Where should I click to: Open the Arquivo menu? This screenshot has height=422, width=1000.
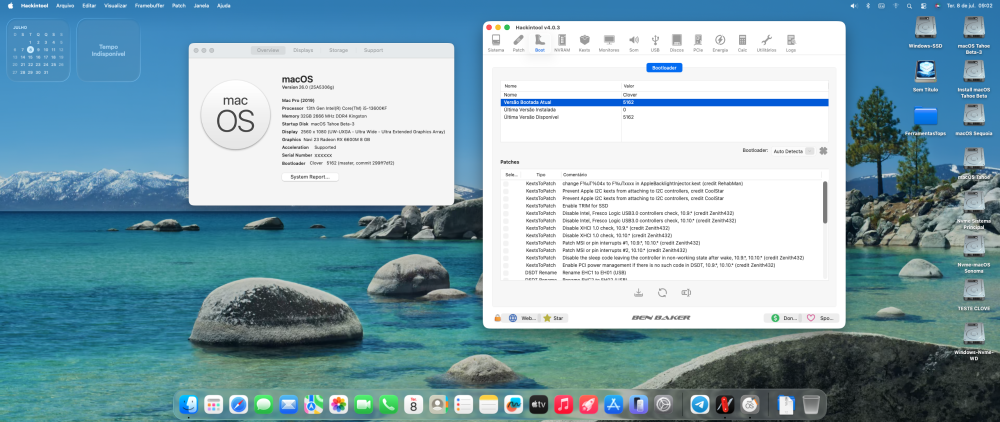click(x=65, y=5)
